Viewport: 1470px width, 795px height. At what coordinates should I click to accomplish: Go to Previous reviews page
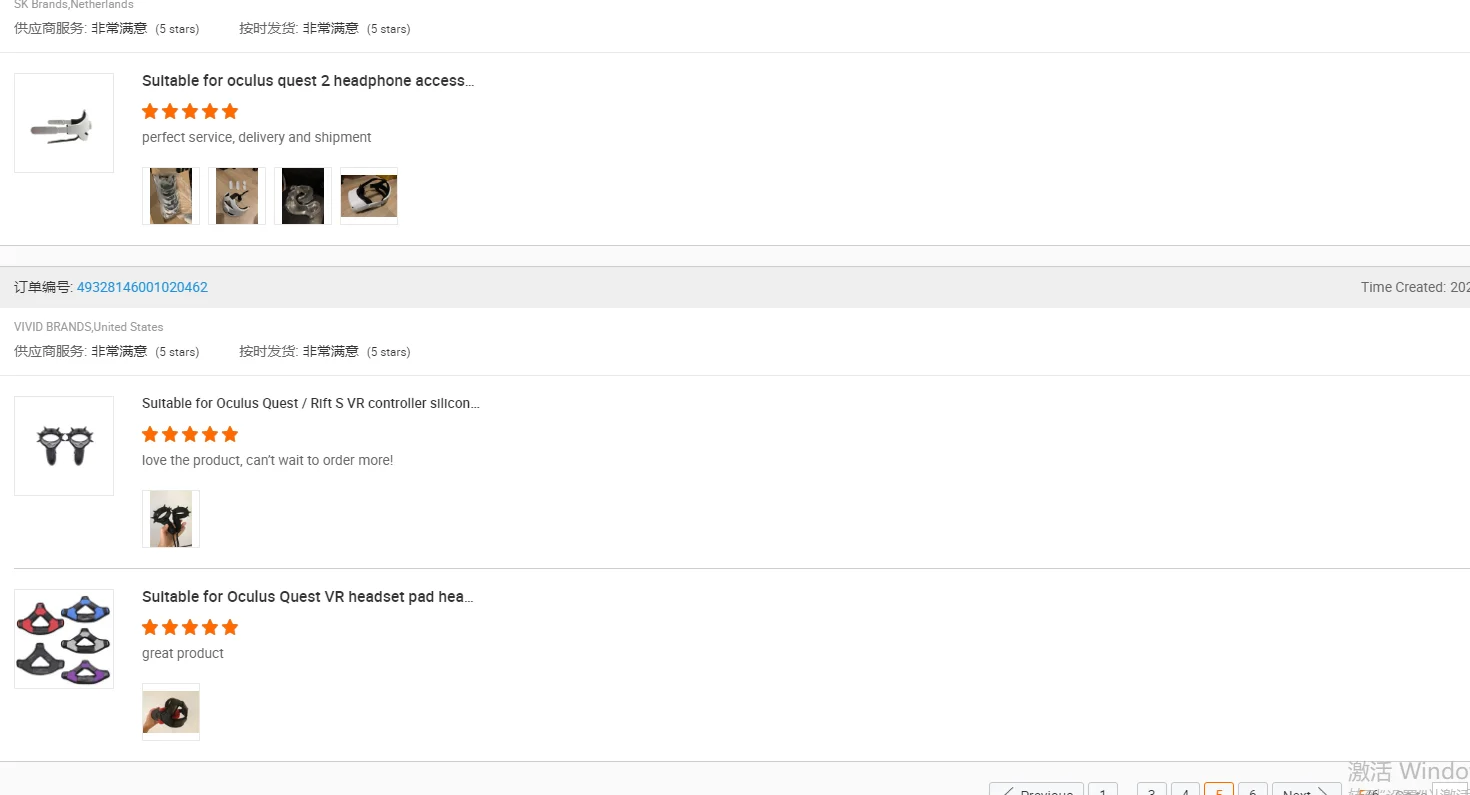tap(1036, 789)
